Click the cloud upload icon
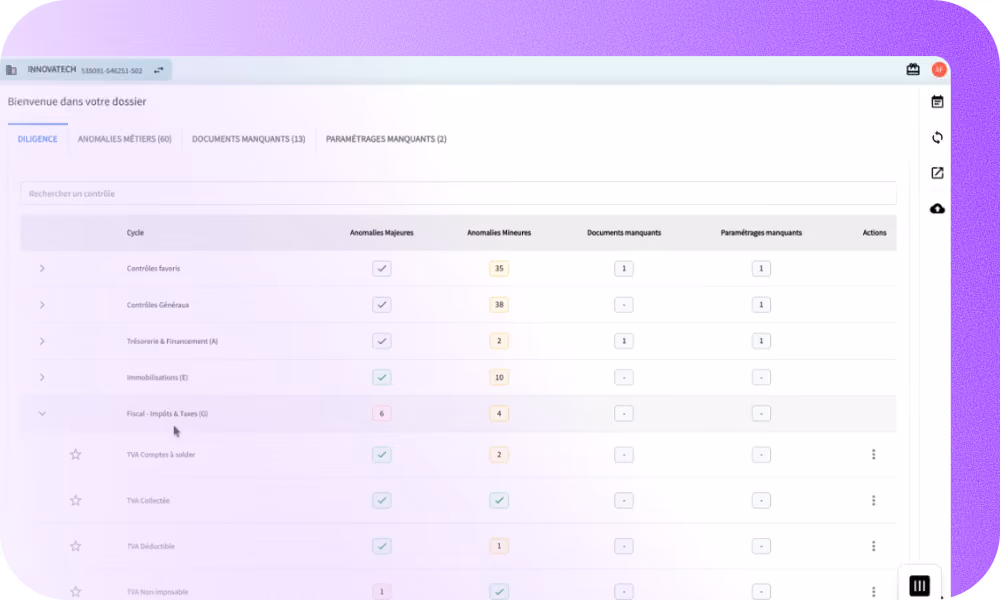This screenshot has height=600, width=1000. click(937, 209)
